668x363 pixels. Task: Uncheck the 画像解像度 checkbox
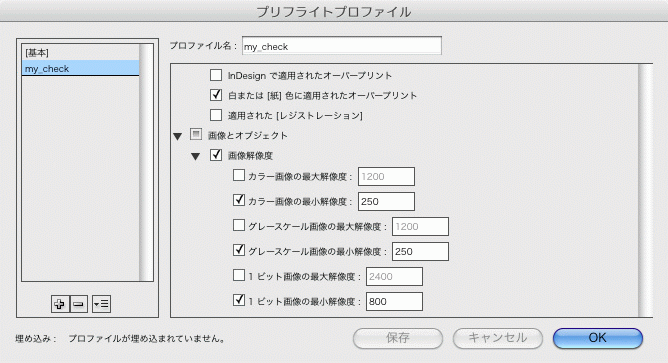click(216, 155)
